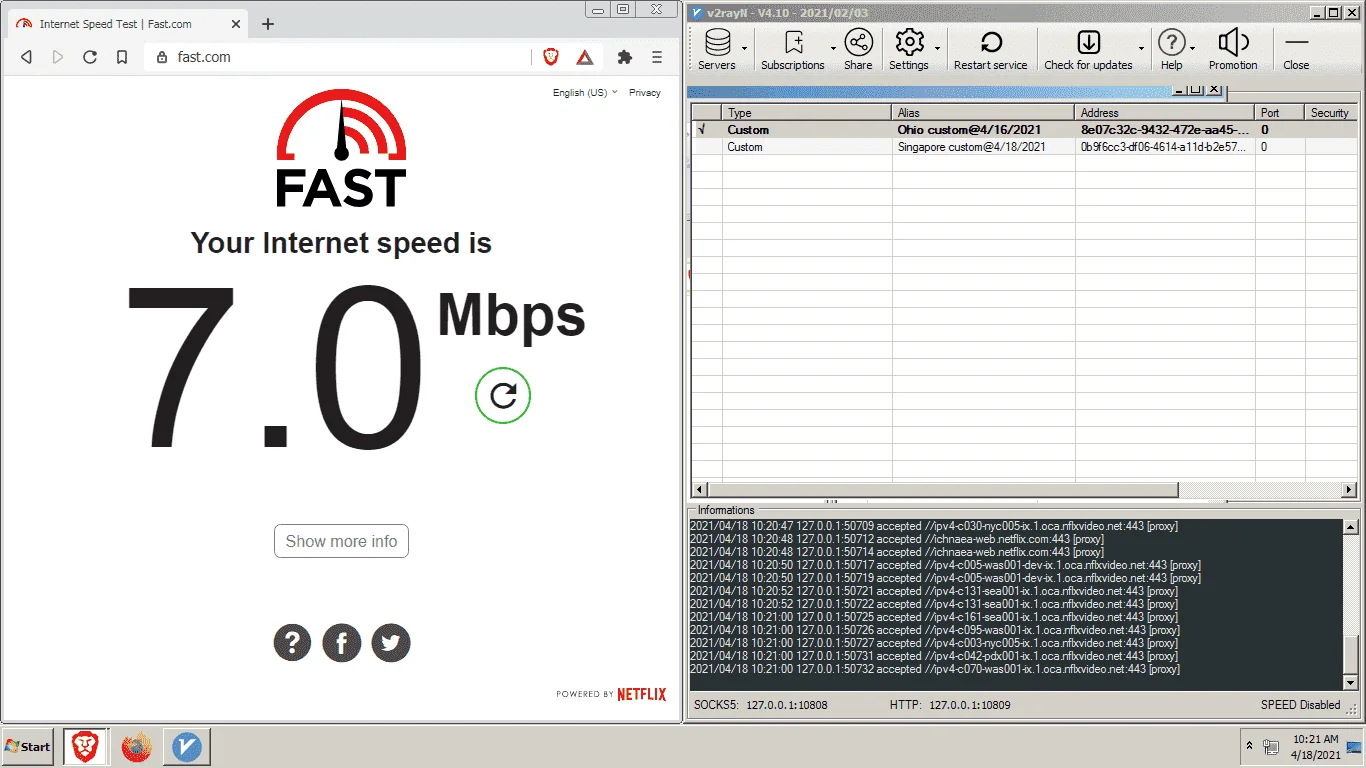Expand the Subscriptions dropdown arrow
This screenshot has width=1366, height=768.
click(833, 46)
